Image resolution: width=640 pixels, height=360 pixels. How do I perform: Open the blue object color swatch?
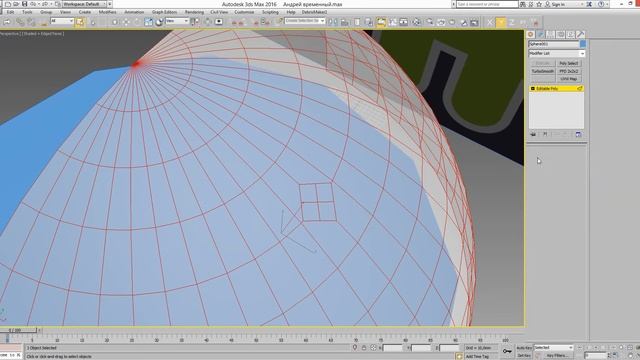pyautogui.click(x=582, y=44)
